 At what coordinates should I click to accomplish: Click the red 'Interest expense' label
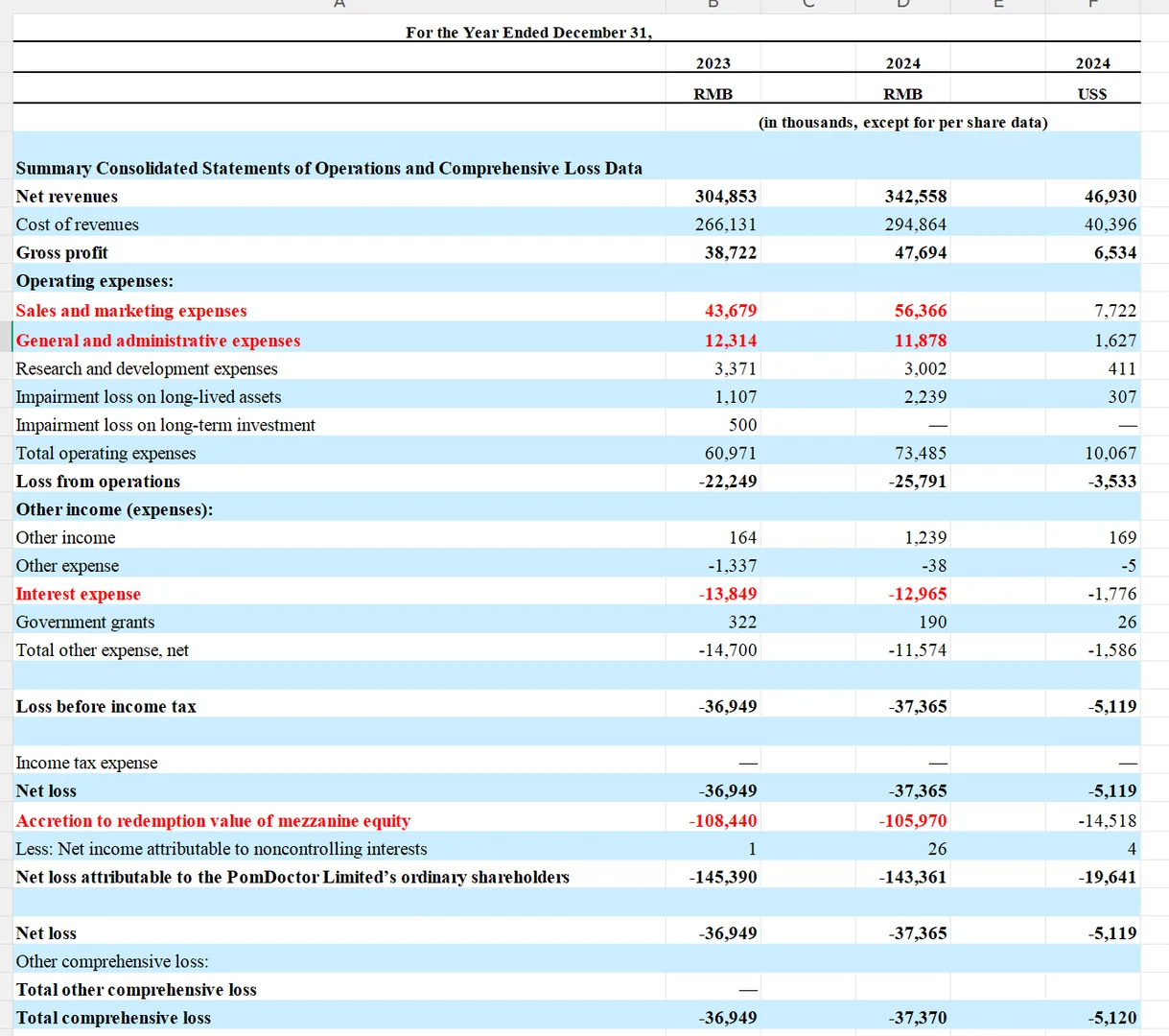click(x=78, y=595)
